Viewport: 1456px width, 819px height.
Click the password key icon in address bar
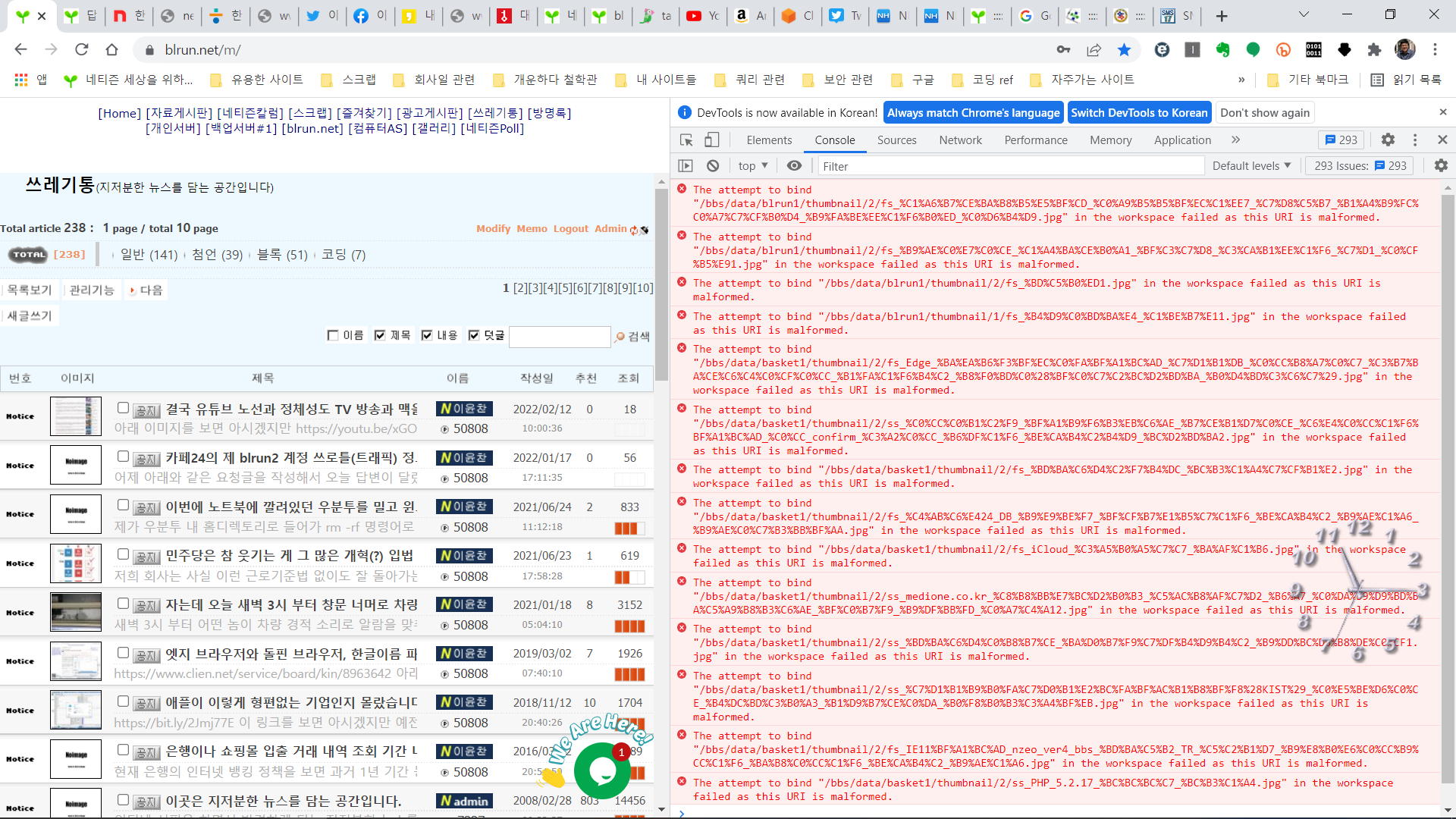[1063, 49]
